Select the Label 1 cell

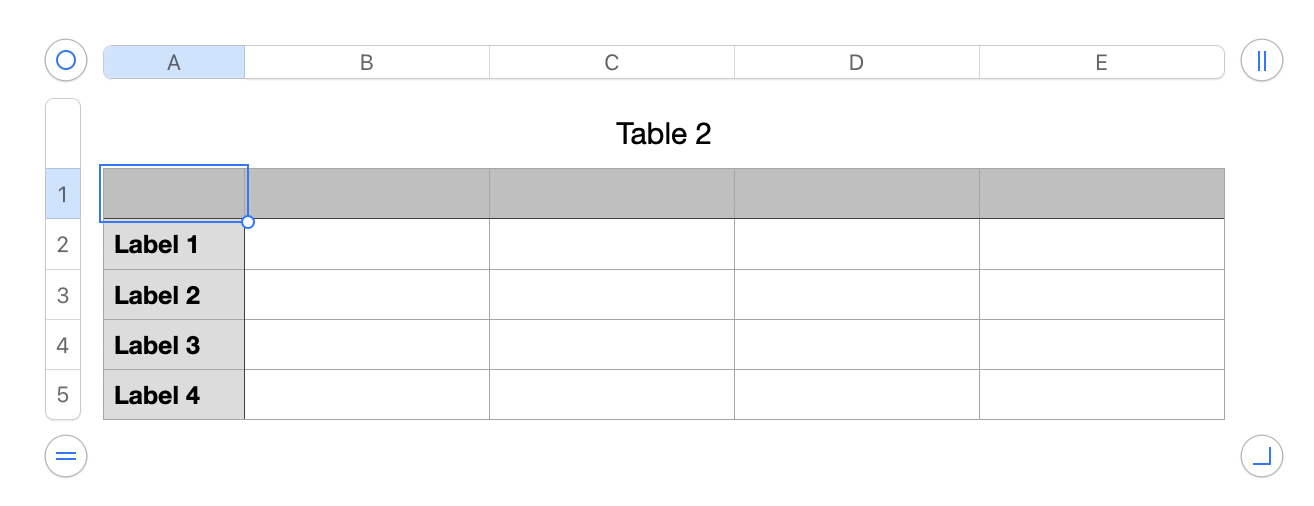point(174,244)
